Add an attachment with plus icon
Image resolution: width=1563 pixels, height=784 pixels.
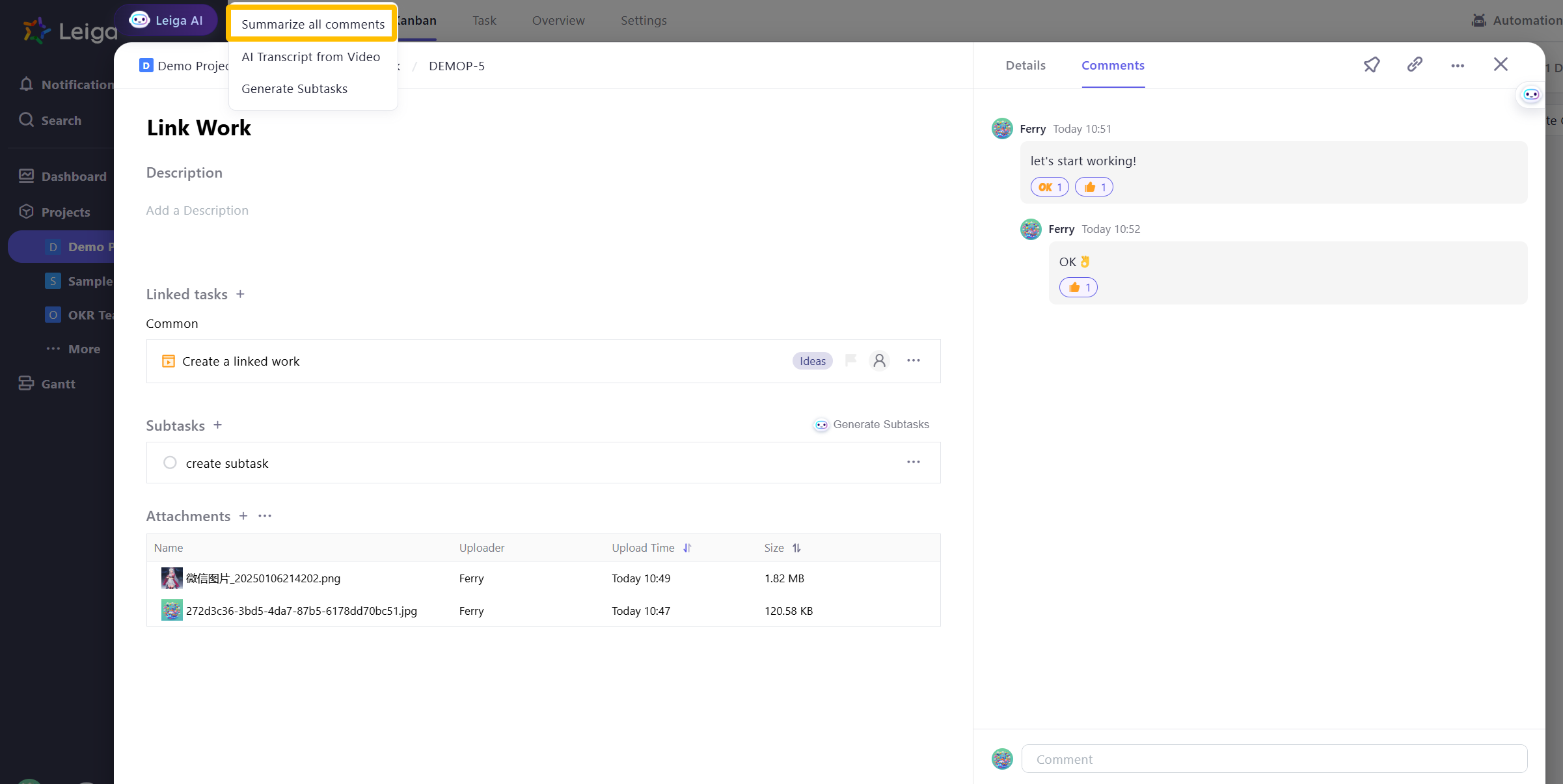point(243,516)
